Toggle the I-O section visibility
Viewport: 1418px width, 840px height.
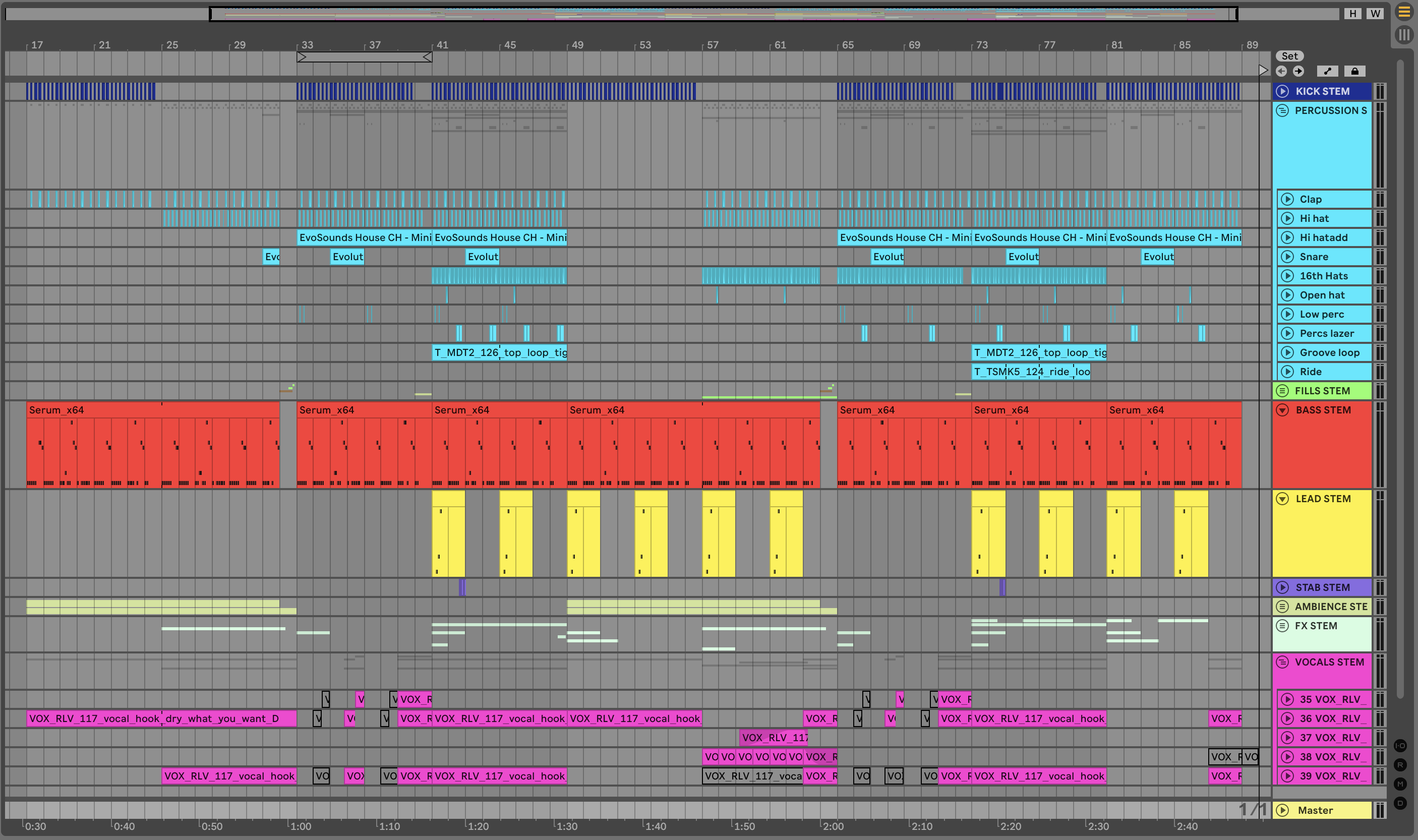pos(1400,746)
